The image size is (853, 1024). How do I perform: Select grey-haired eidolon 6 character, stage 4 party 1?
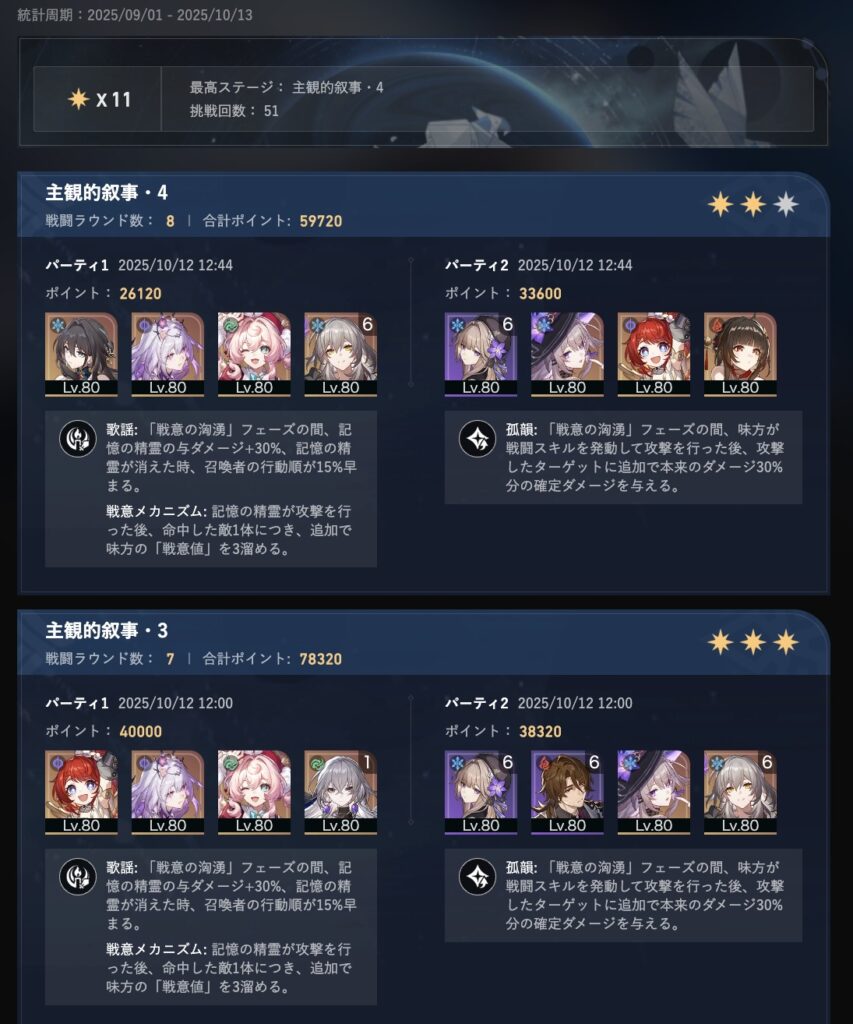(x=340, y=354)
